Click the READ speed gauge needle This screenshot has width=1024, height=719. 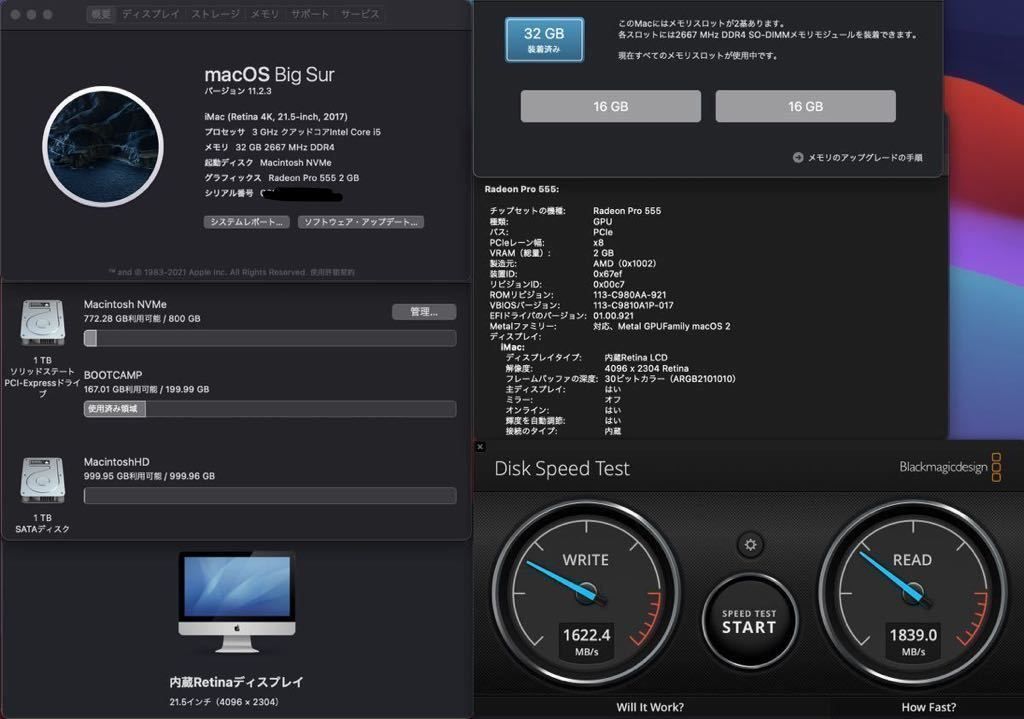891,576
